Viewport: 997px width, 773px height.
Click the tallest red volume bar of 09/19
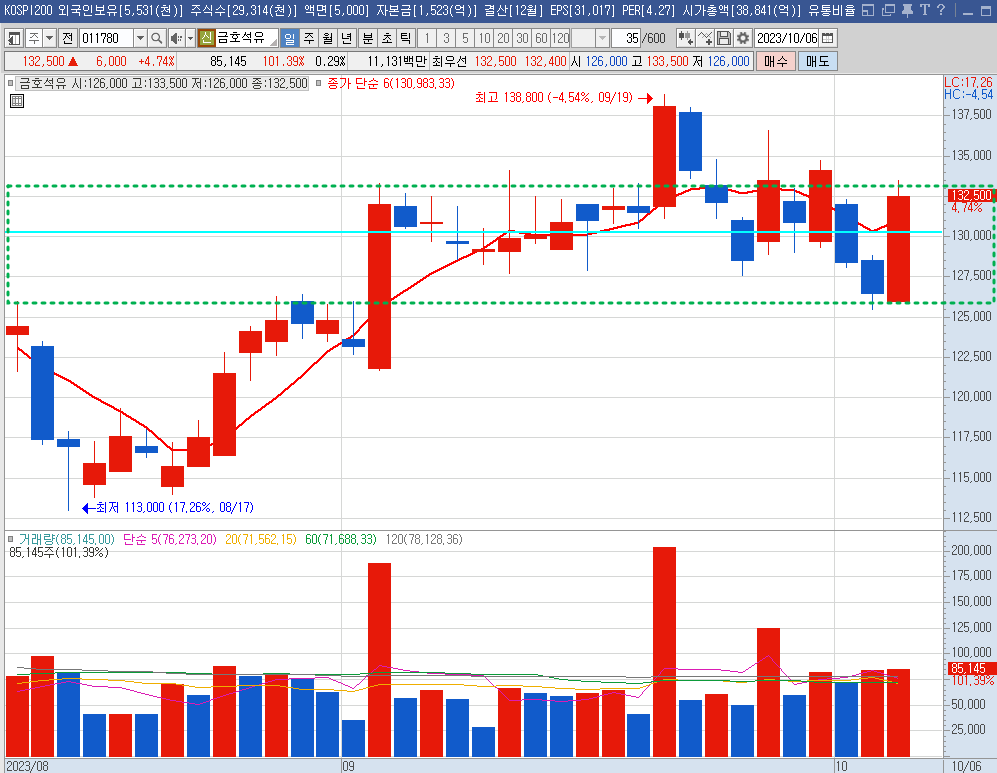tap(664, 652)
